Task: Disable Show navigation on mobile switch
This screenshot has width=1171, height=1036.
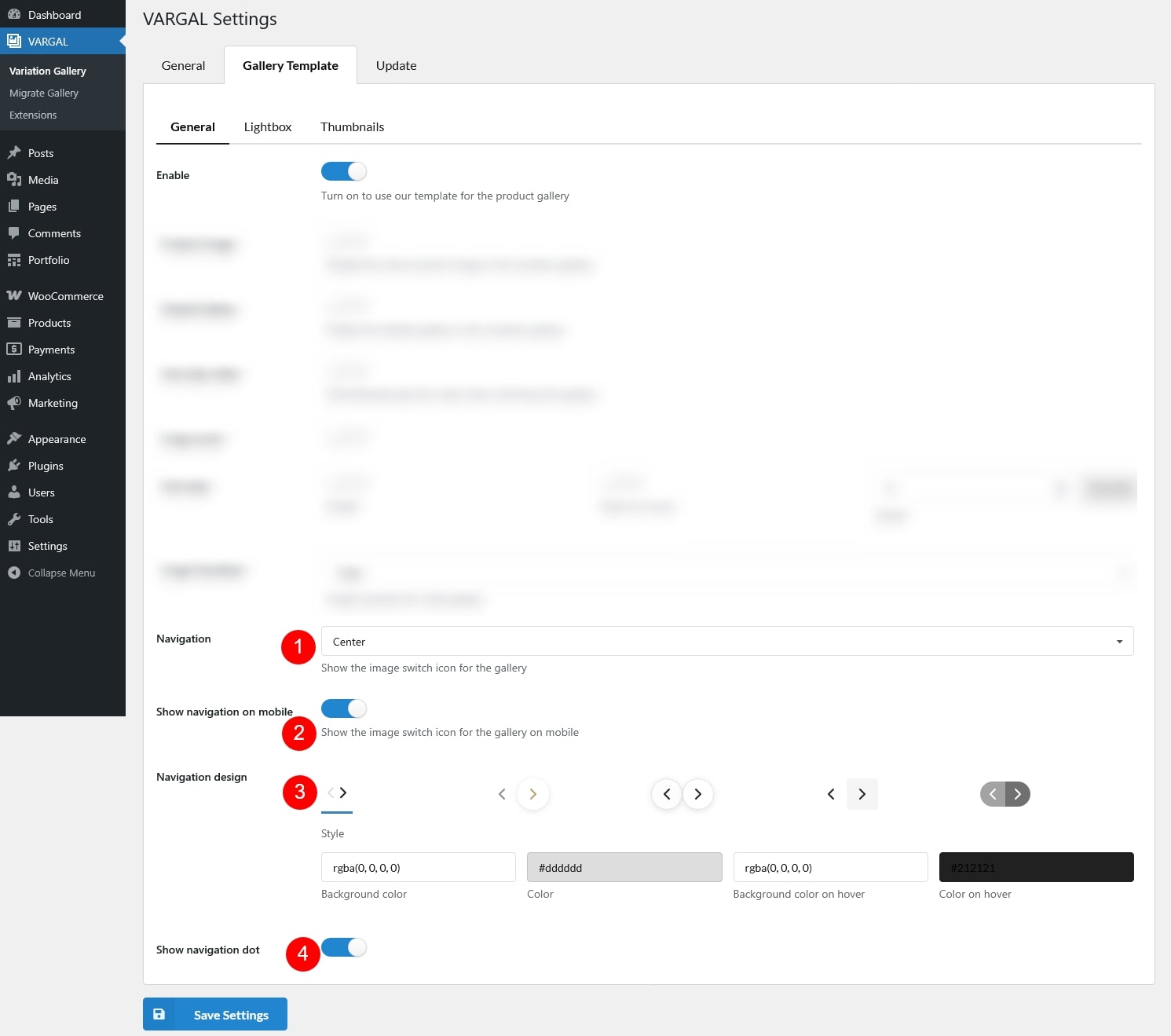Action: click(x=343, y=708)
